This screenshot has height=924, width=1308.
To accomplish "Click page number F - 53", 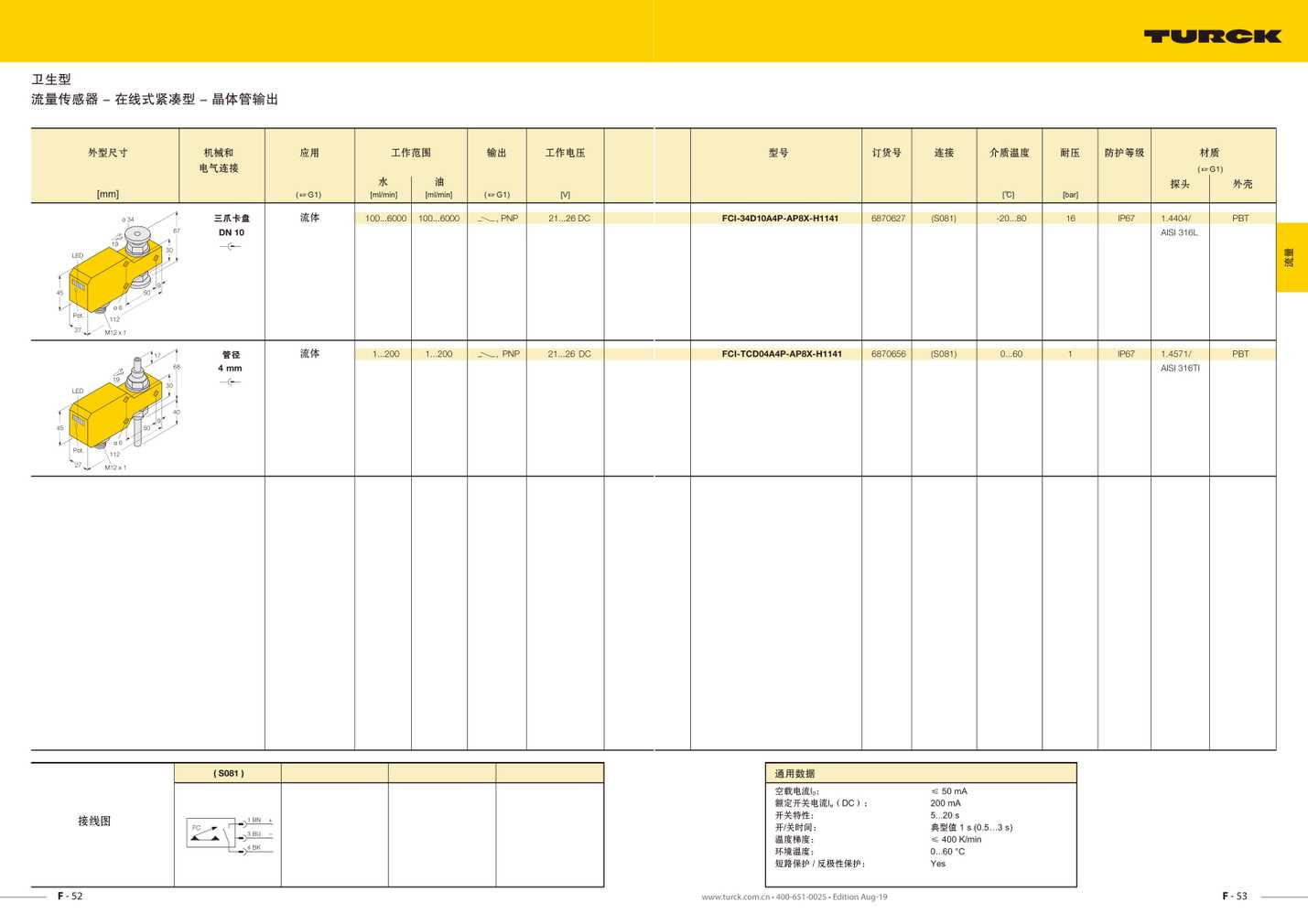I will coord(1234,896).
